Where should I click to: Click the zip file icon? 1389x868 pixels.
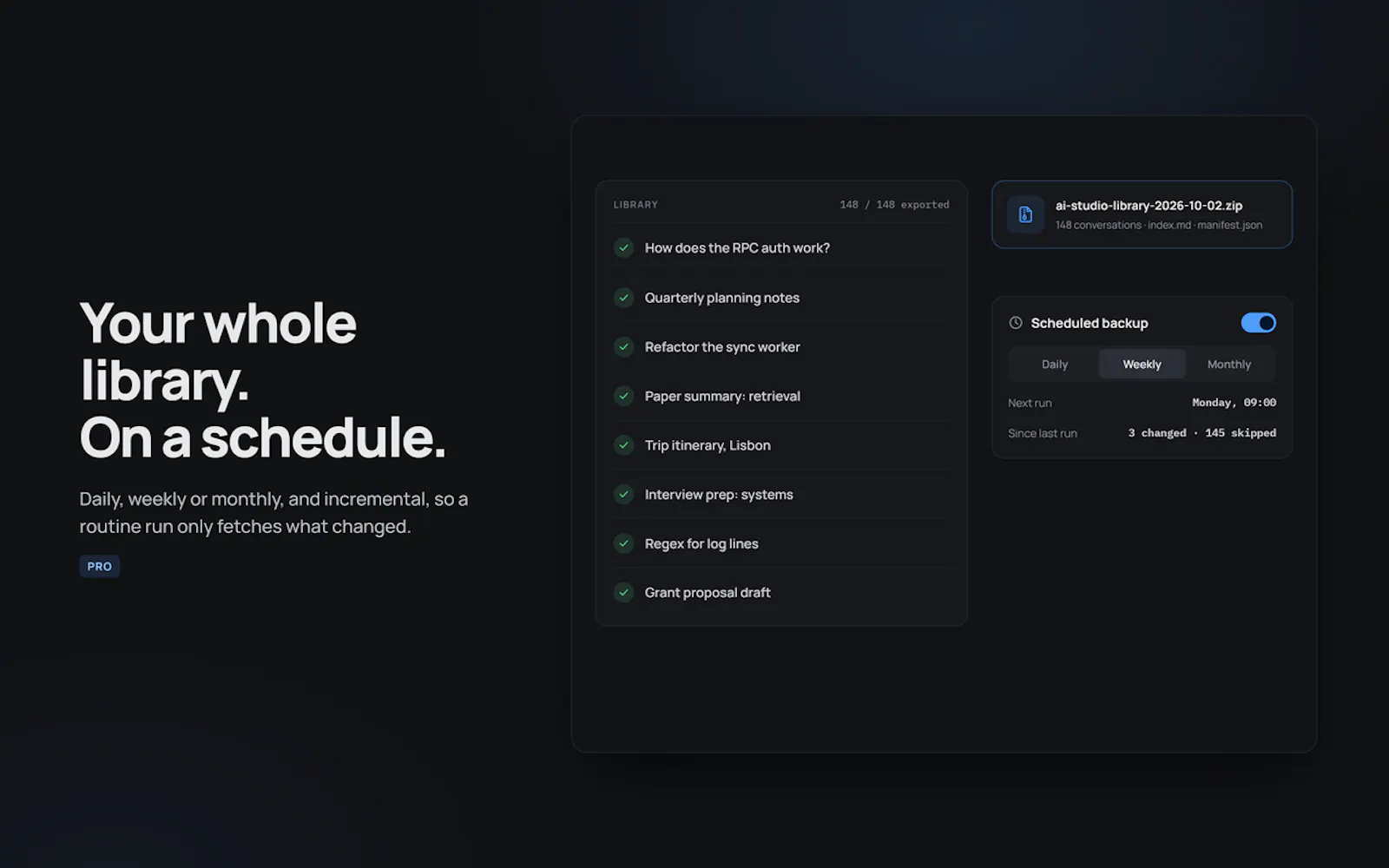1025,214
